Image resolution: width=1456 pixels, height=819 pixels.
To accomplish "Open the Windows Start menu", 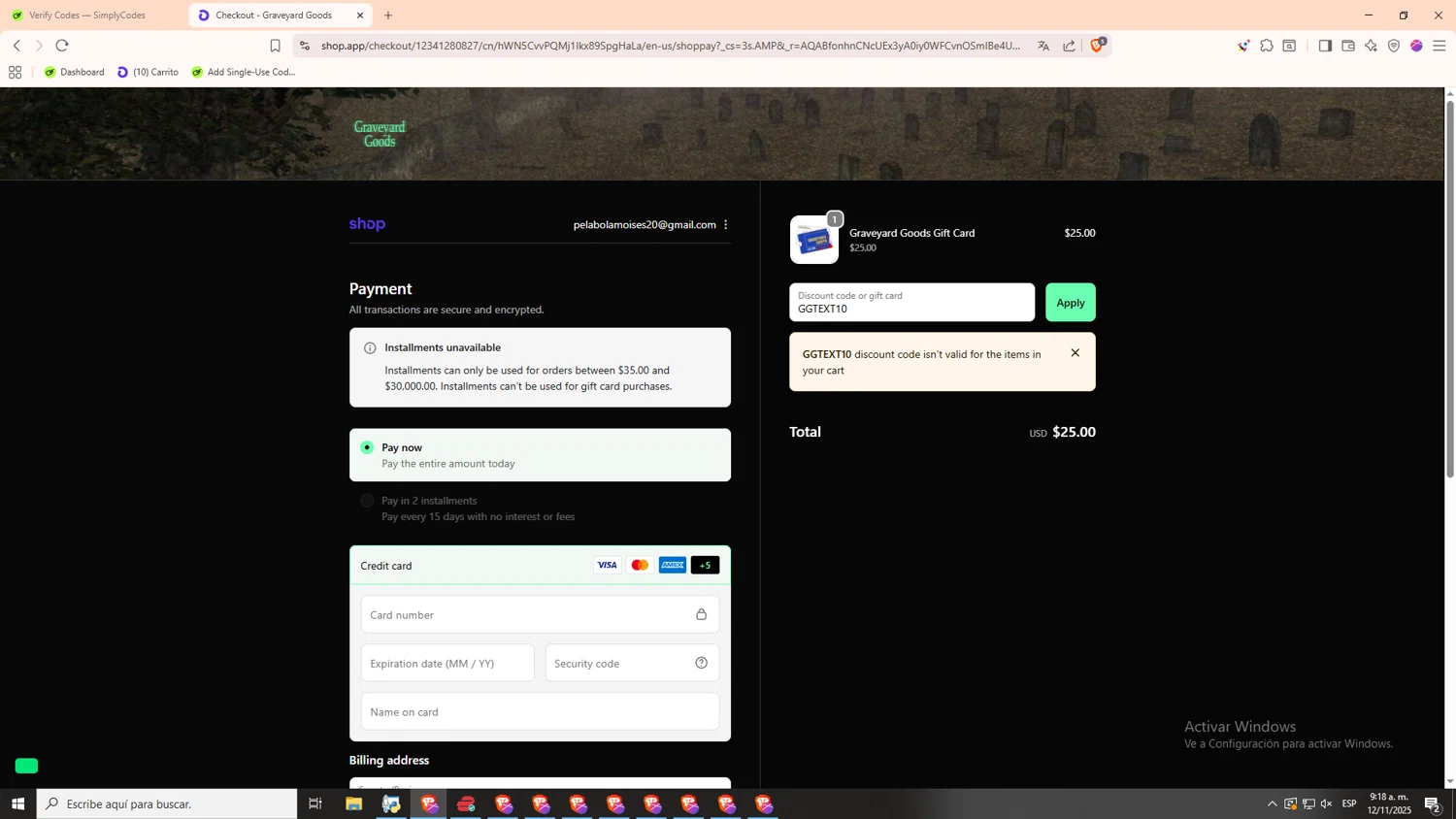I will (17, 803).
